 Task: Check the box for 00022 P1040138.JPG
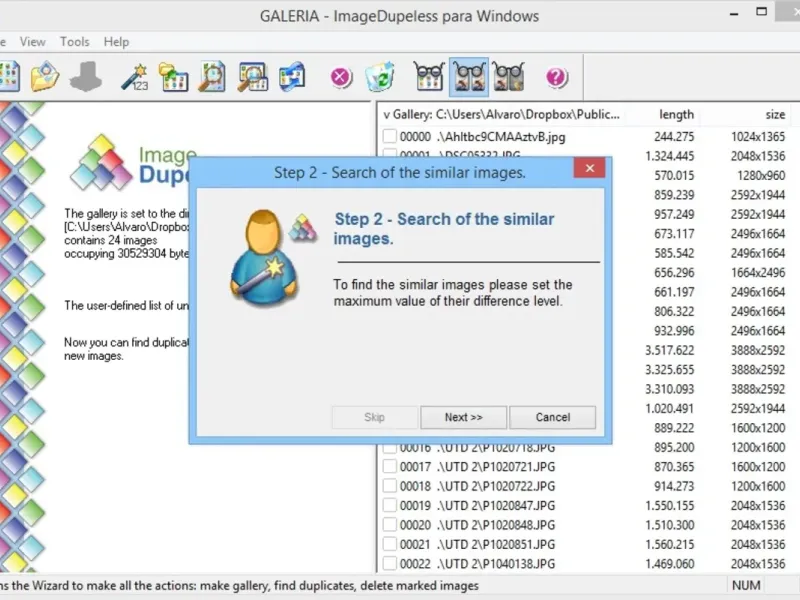[x=390, y=563]
